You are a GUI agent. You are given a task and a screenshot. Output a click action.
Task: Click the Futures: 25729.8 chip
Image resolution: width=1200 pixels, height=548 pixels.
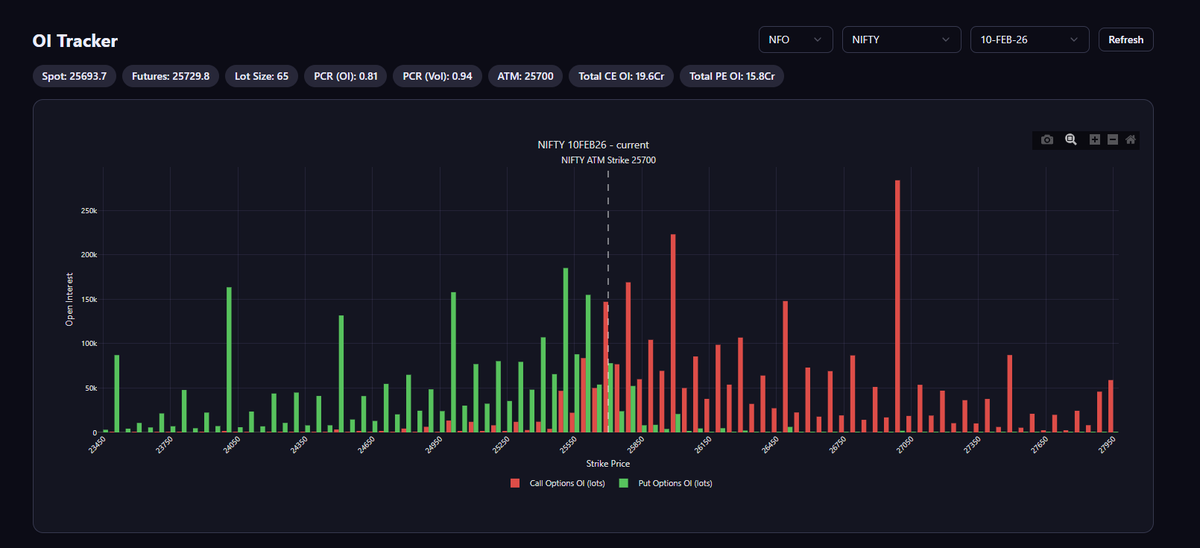coord(170,76)
